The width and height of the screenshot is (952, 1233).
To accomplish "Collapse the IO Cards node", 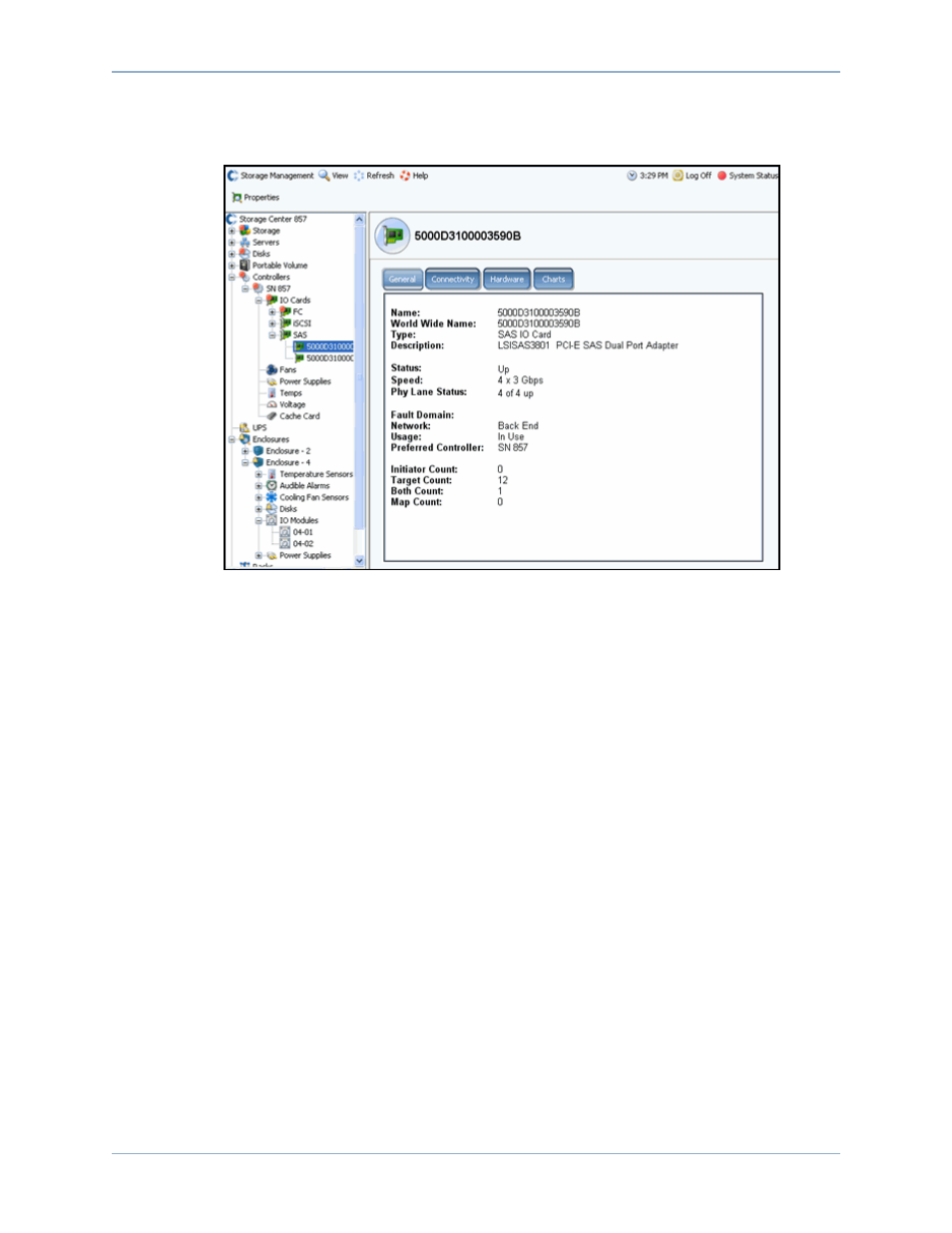I will [258, 301].
